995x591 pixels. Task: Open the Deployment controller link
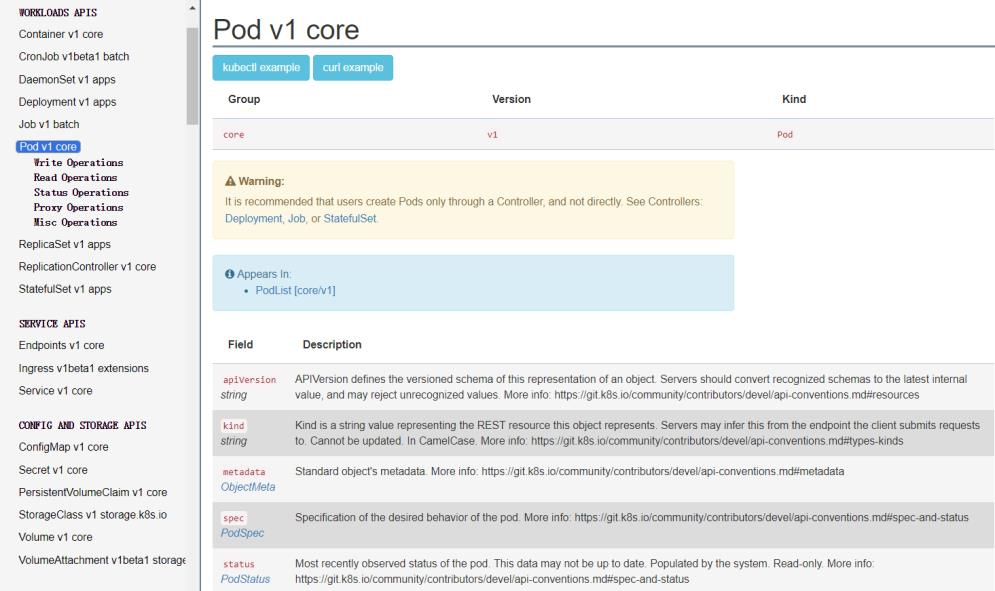[253, 218]
